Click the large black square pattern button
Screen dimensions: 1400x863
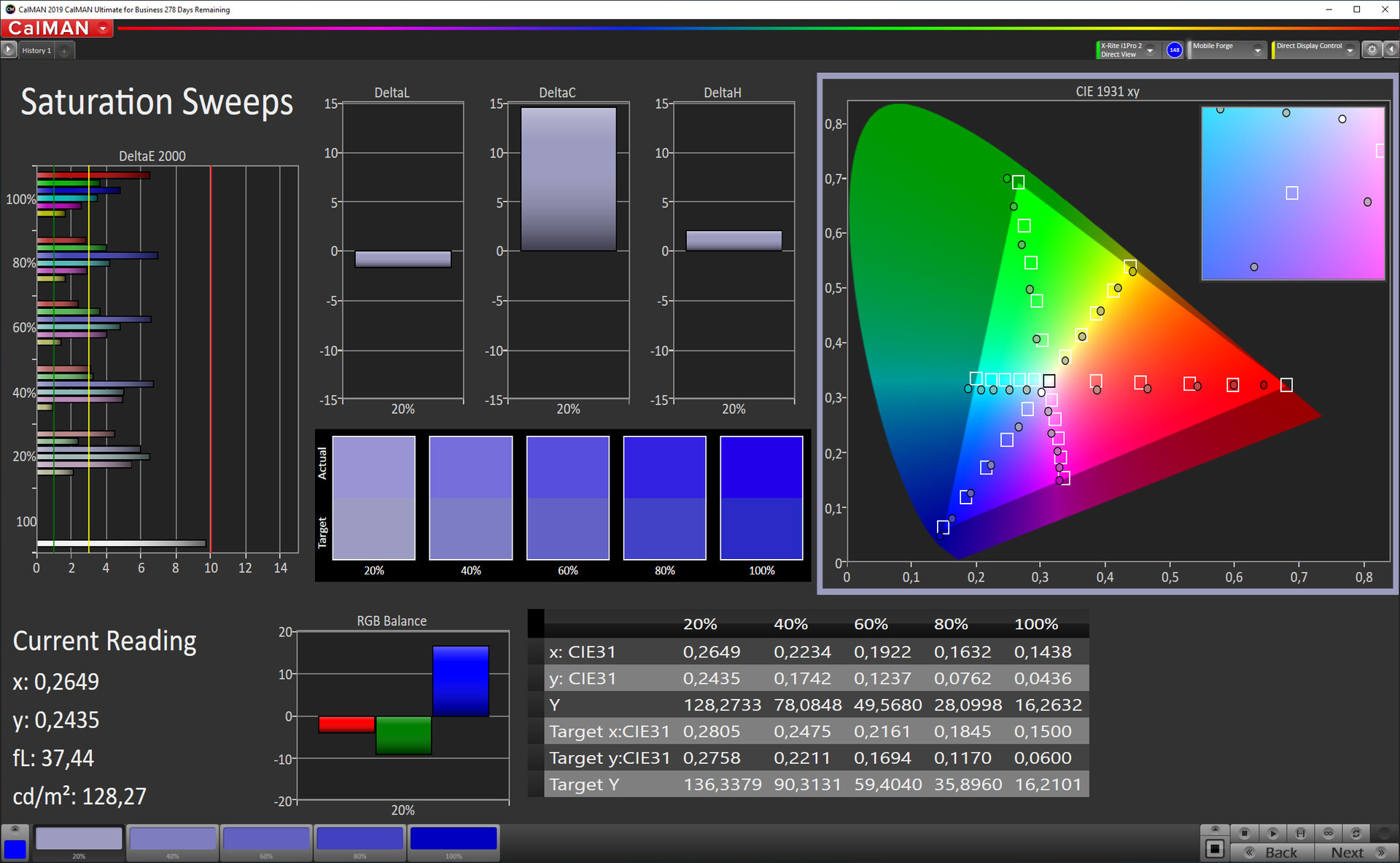click(x=1215, y=848)
